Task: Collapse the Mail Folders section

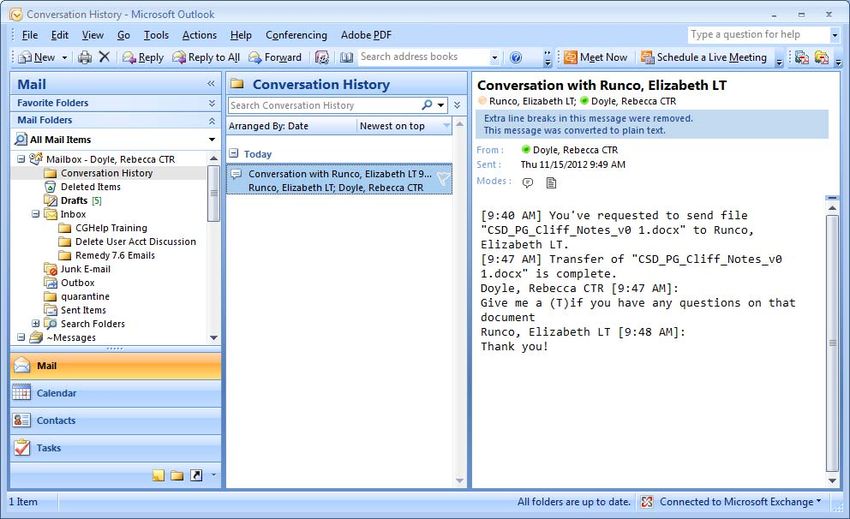Action: 212,120
